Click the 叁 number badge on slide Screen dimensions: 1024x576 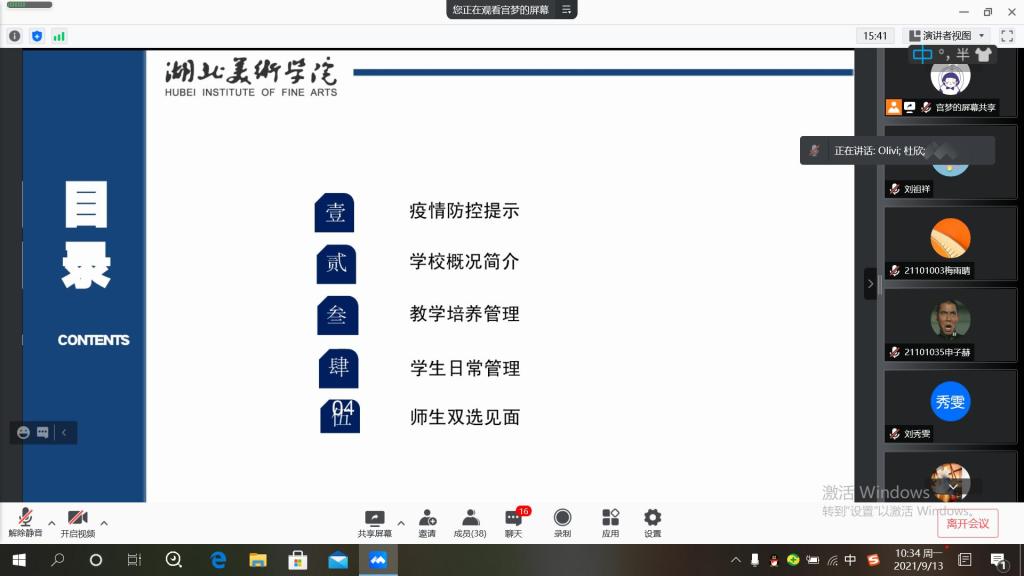coord(338,315)
